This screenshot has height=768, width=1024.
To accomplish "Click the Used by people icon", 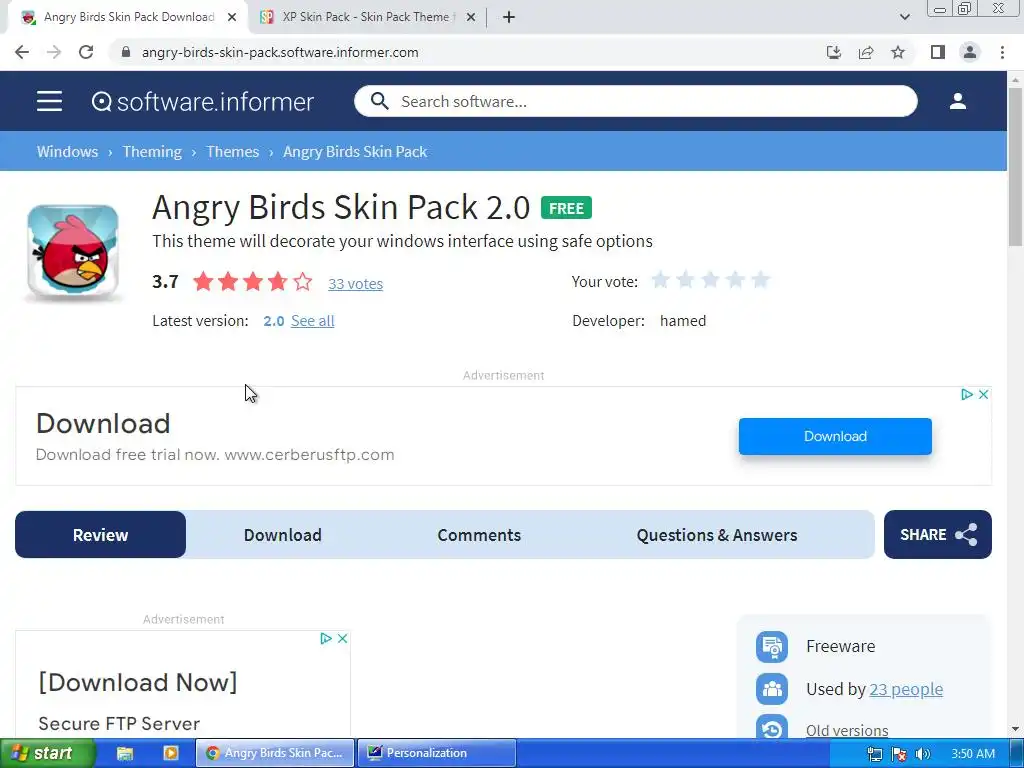I will pos(772,689).
